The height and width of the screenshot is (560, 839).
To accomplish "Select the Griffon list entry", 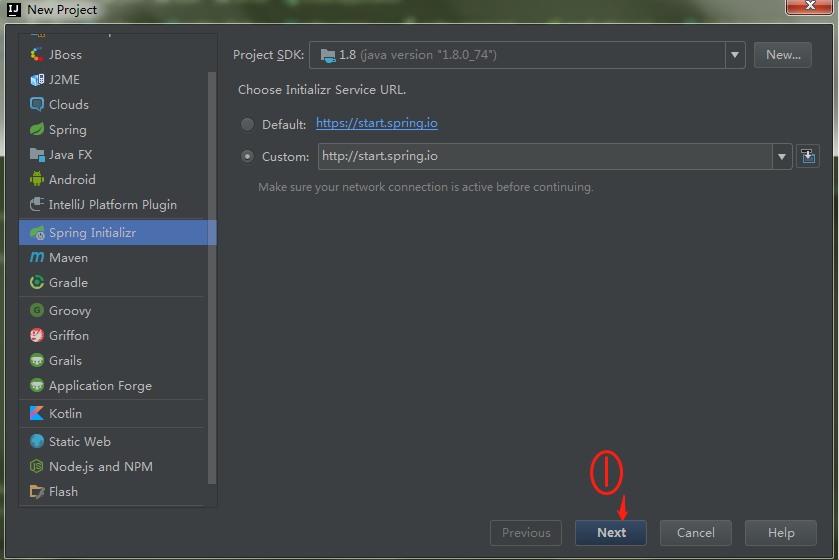I will click(x=113, y=335).
